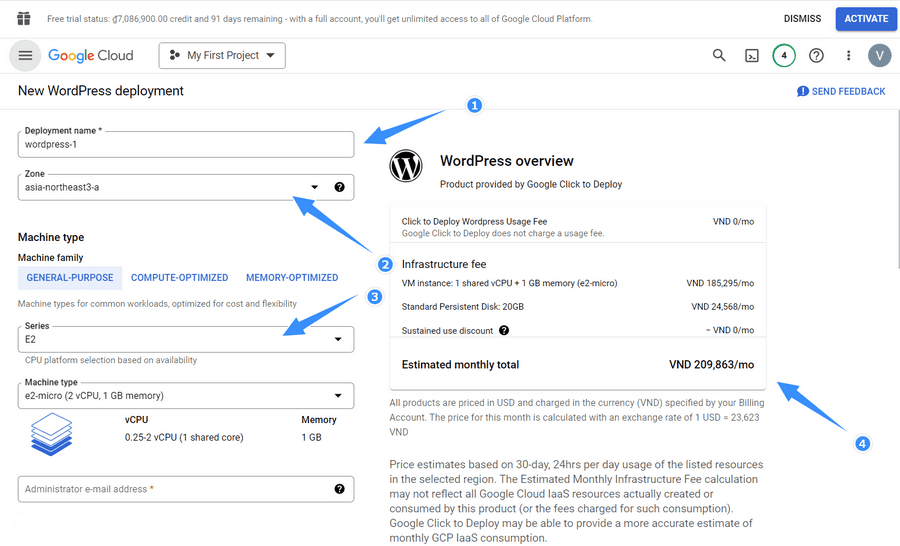Click the Estimated monthly total VND 209,863/mo value
Image resolution: width=900 pixels, height=546 pixels.
coord(712,365)
